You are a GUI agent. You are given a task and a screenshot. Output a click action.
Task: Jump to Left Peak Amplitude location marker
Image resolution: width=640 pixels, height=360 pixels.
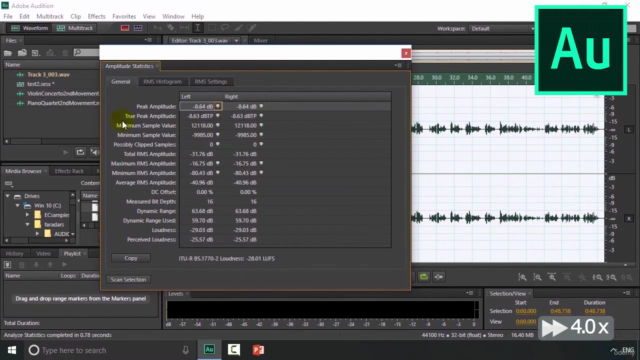tap(218, 106)
